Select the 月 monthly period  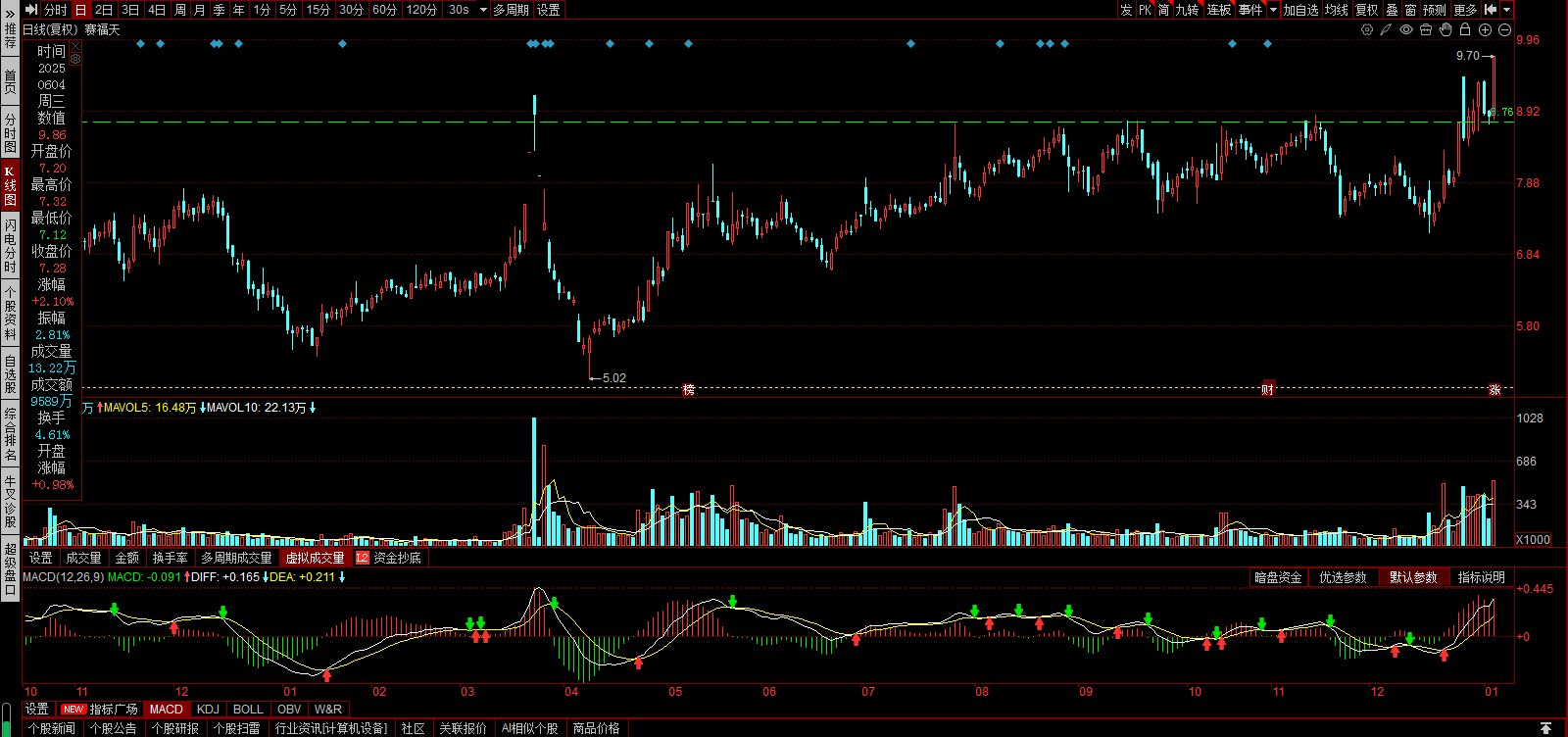(200, 10)
